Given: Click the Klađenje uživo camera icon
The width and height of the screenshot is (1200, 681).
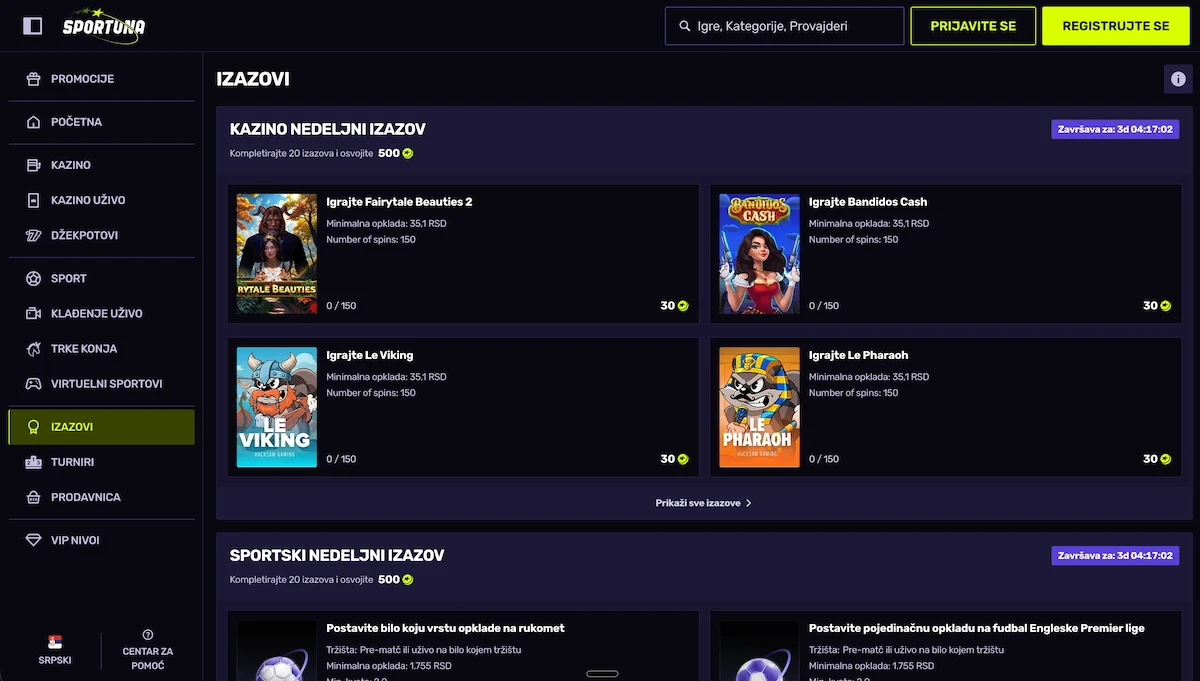Looking at the screenshot, I should 33,313.
